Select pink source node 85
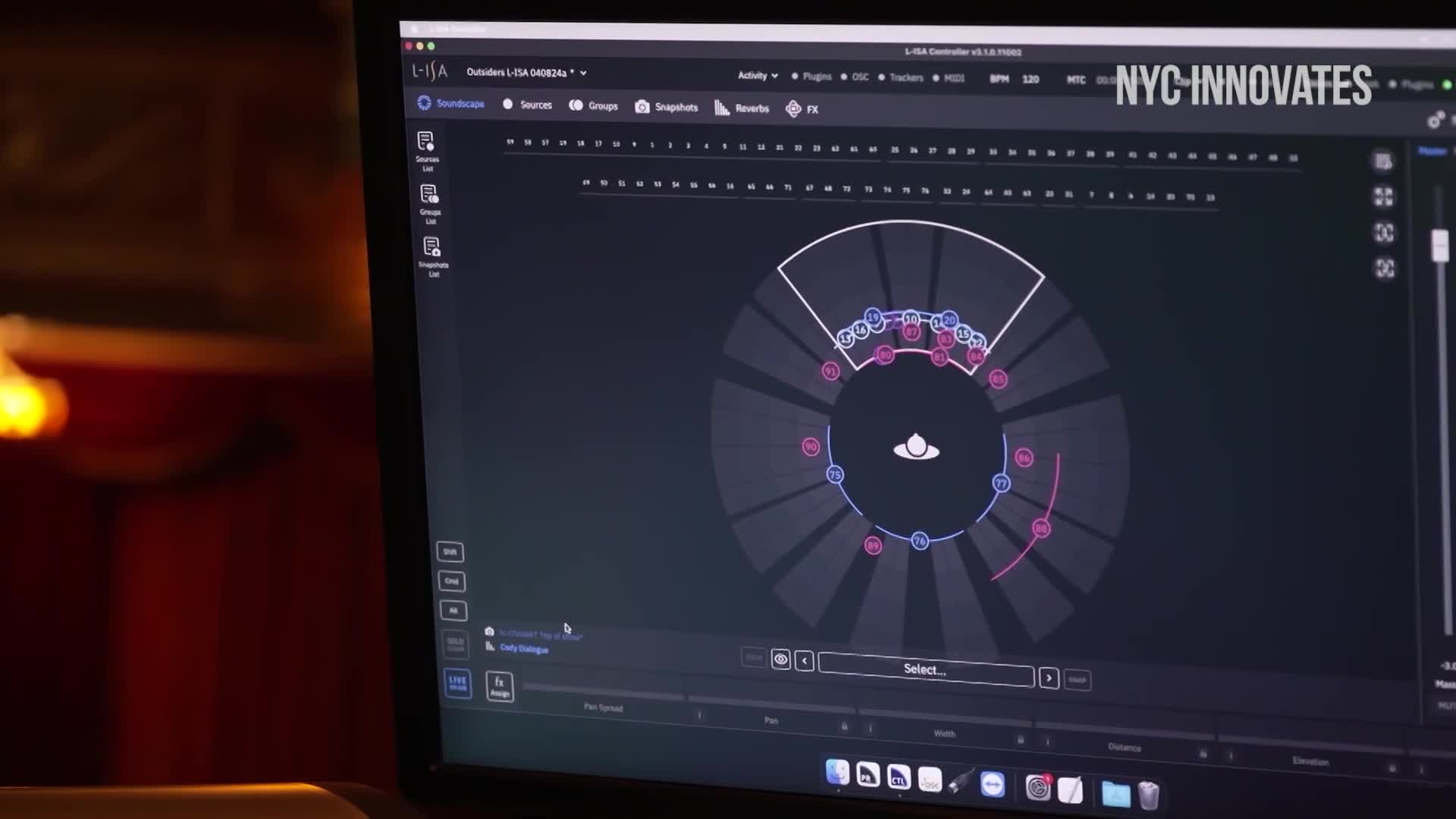The height and width of the screenshot is (819, 1456). [x=998, y=378]
